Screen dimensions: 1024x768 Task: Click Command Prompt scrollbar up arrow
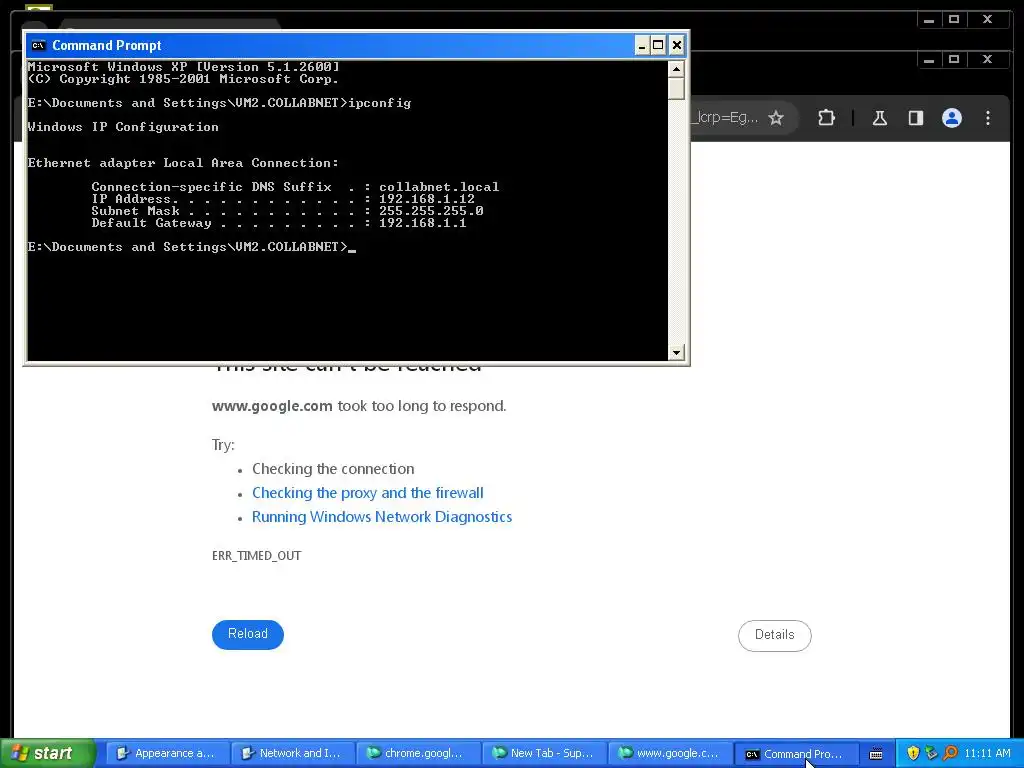pyautogui.click(x=676, y=69)
